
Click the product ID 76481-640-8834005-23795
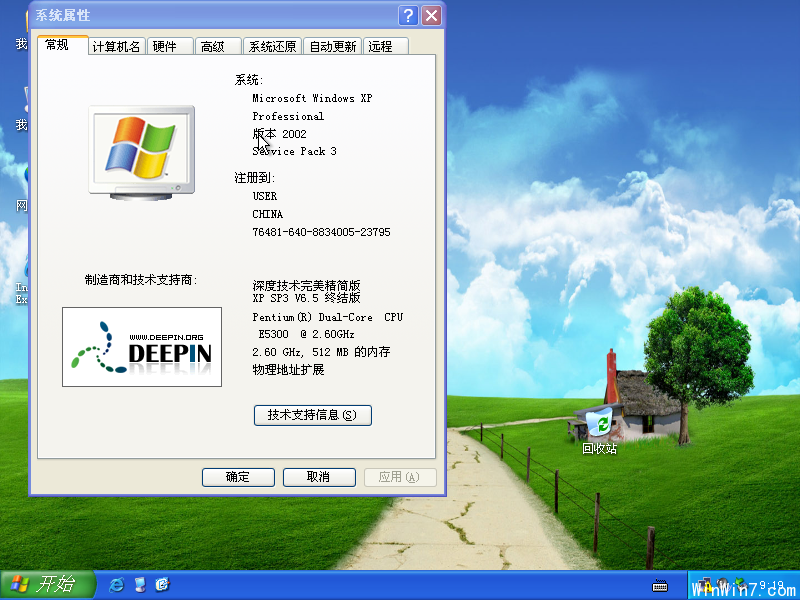tap(321, 232)
